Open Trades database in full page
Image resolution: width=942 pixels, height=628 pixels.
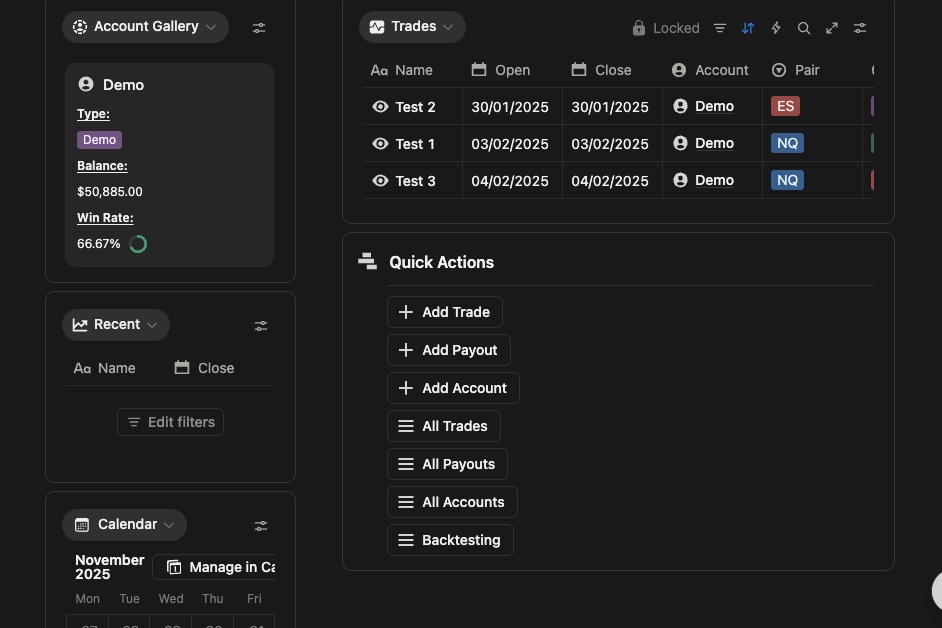[832, 28]
